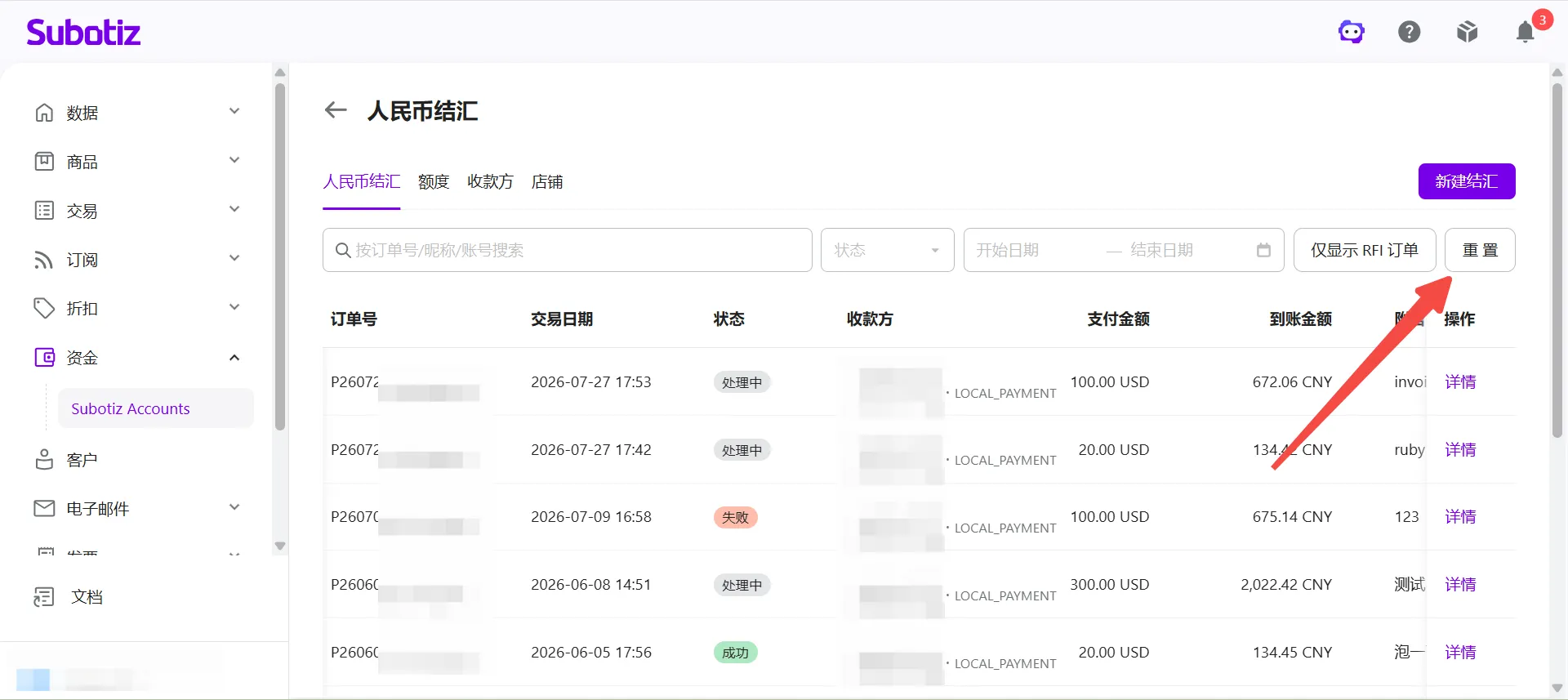Open the 文档 sidebar item
Screen dimensions: 1568x700
[87, 597]
